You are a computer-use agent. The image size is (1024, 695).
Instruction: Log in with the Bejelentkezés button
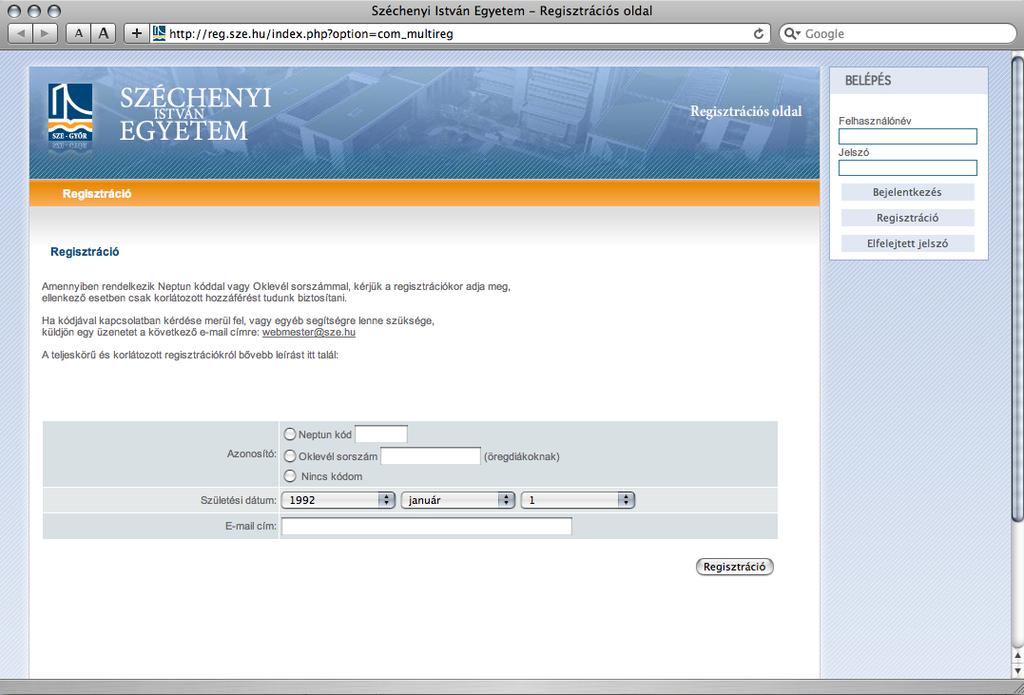908,192
